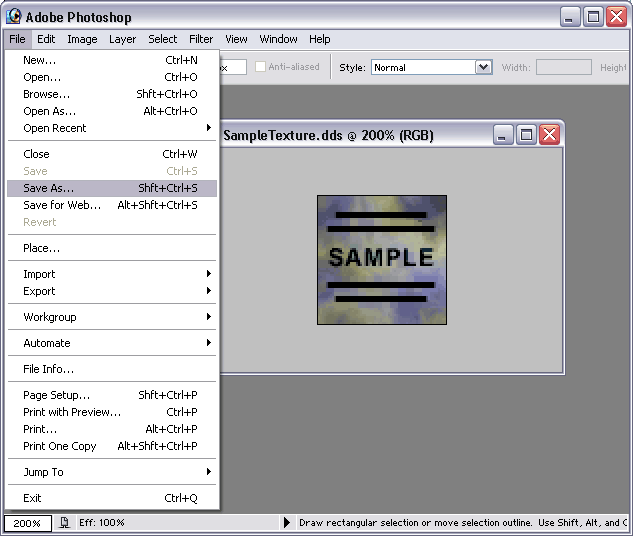Click the feather px input field
Viewport: 633px width, 536px height.
tap(233, 67)
